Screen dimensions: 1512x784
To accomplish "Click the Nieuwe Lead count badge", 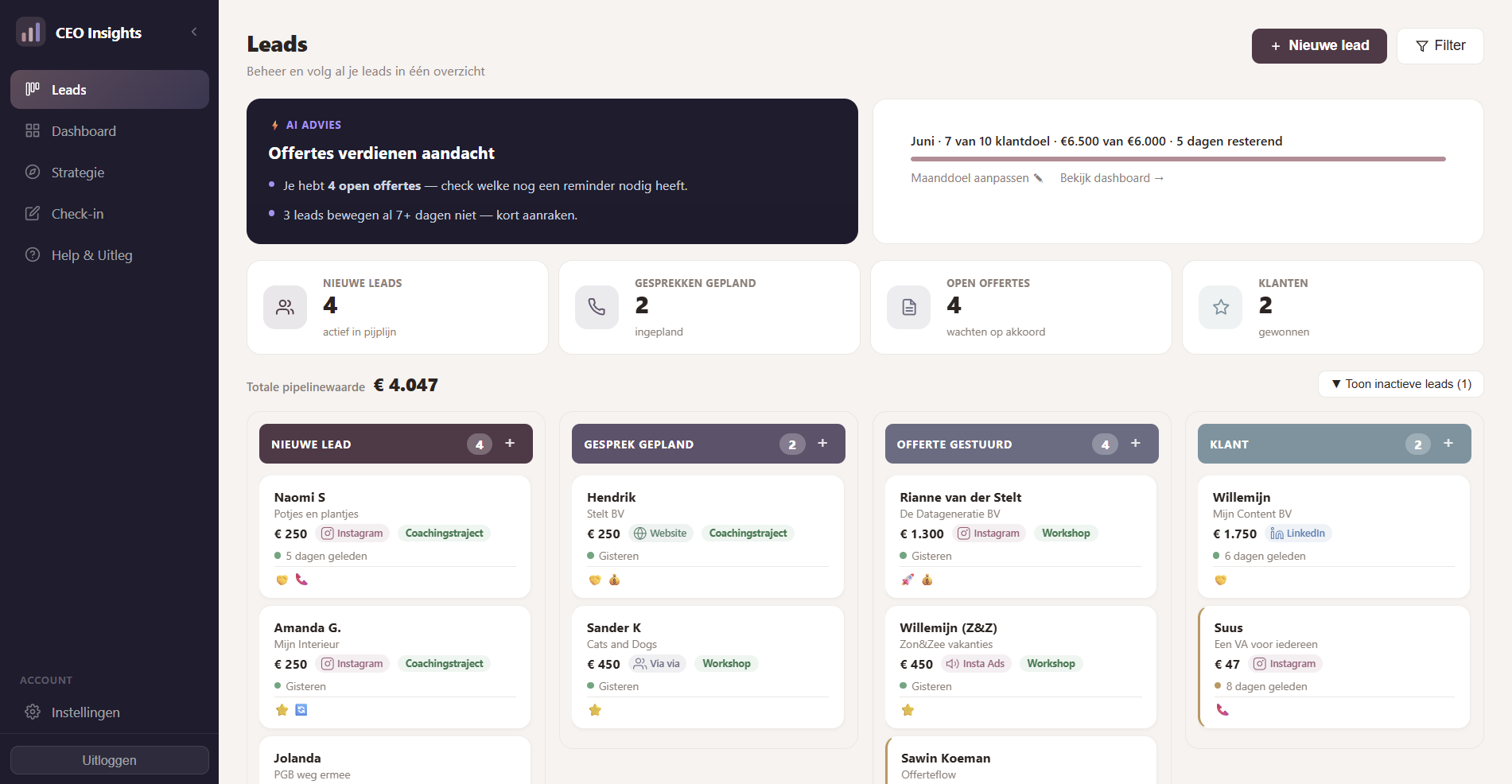I will tap(479, 444).
